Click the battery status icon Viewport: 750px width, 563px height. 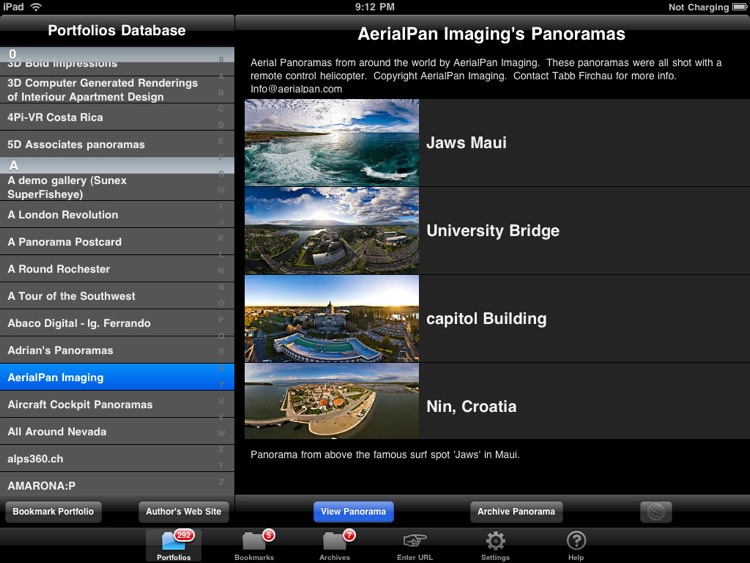pos(739,7)
